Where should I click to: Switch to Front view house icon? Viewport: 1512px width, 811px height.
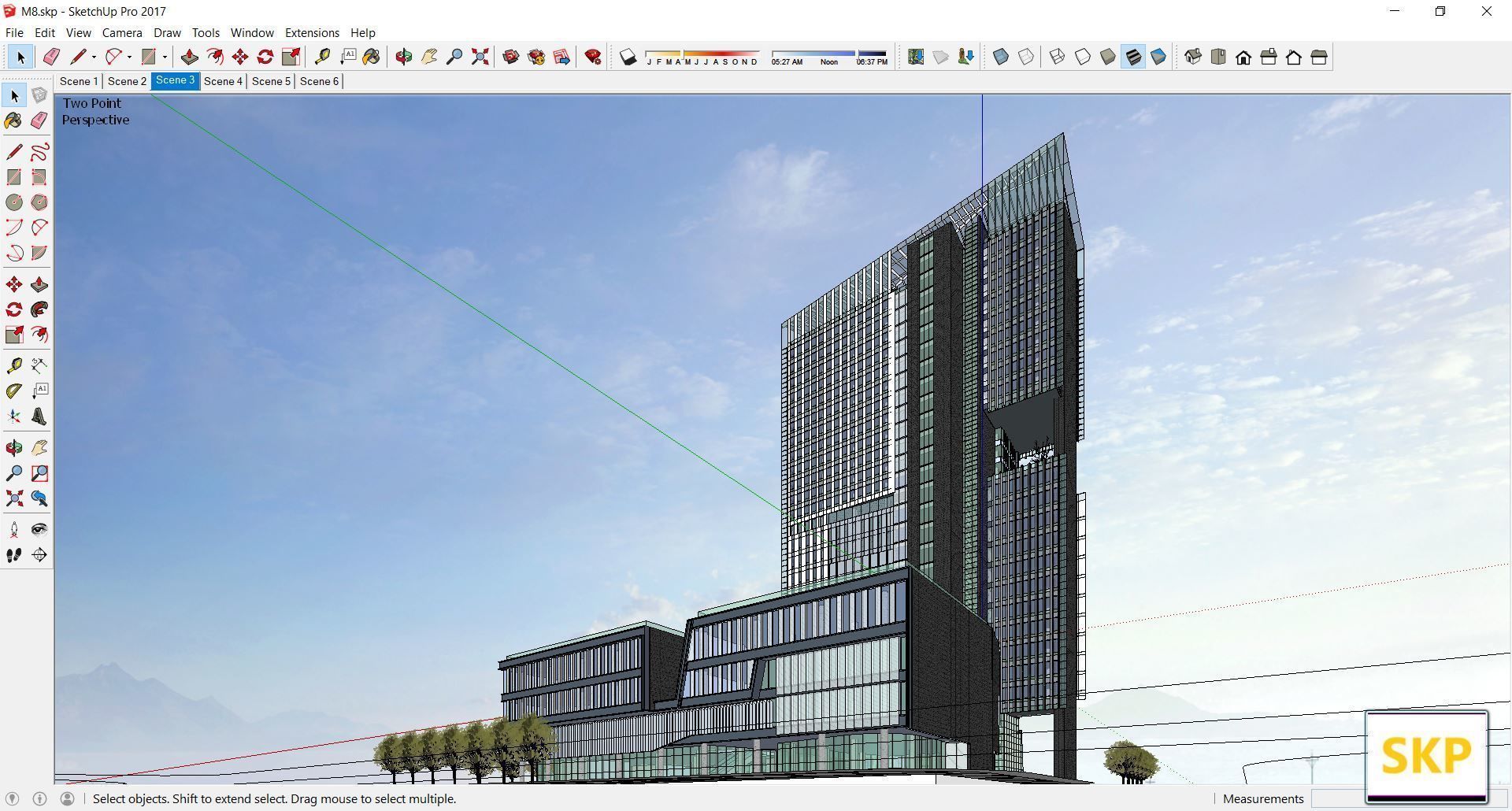coord(1243,57)
